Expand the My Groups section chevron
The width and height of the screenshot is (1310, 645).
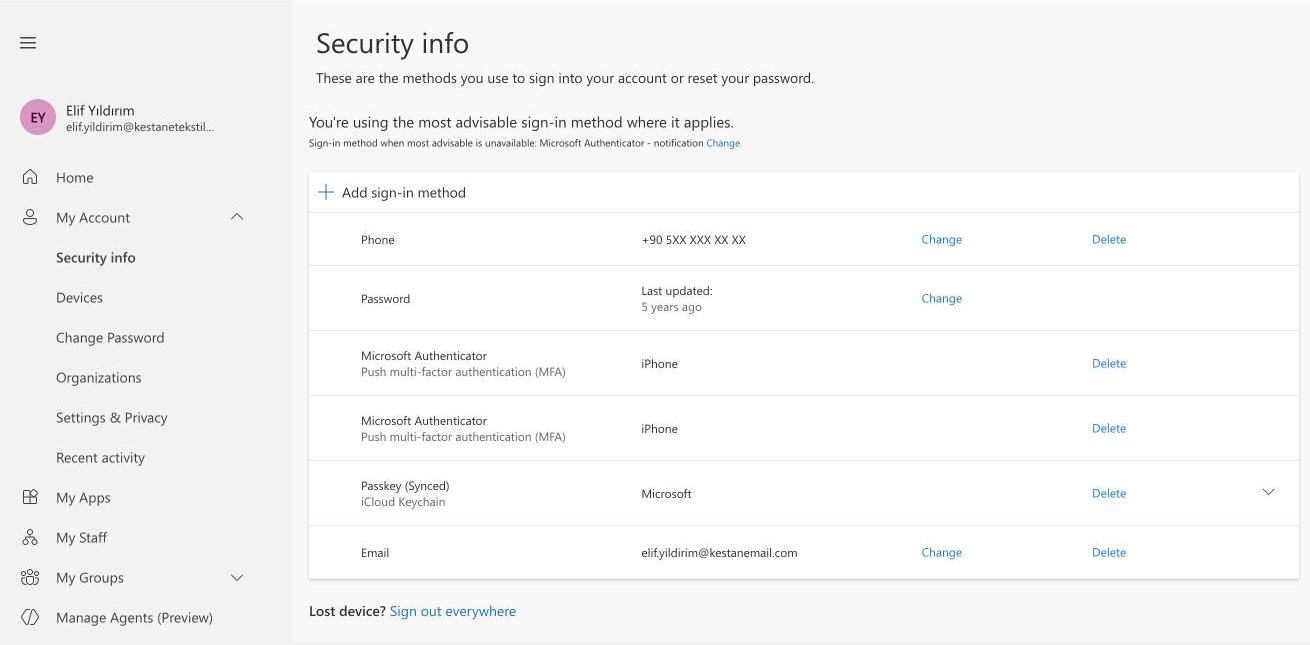[237, 577]
